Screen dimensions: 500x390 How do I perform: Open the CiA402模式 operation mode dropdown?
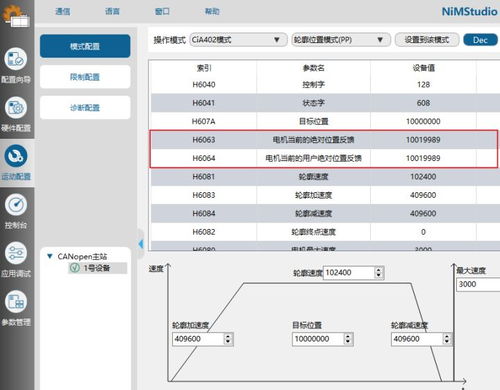[238, 40]
